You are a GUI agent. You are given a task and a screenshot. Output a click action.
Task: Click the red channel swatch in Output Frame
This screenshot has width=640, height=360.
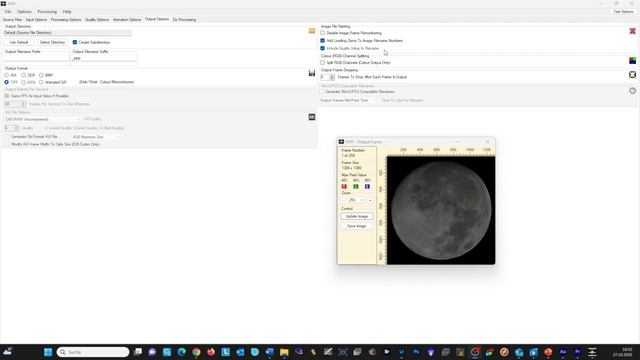tap(344, 187)
